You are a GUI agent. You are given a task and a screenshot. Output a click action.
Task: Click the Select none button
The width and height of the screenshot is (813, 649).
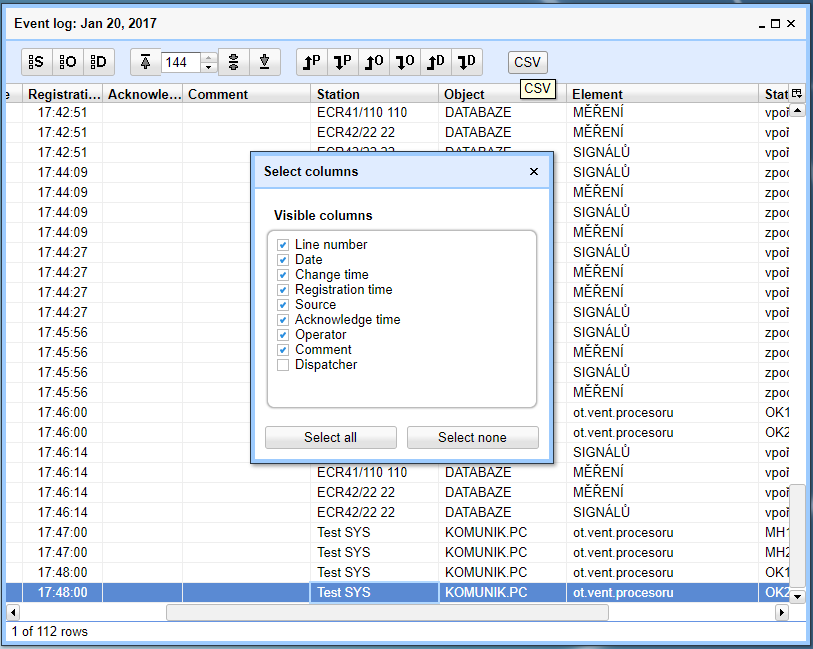tap(473, 438)
